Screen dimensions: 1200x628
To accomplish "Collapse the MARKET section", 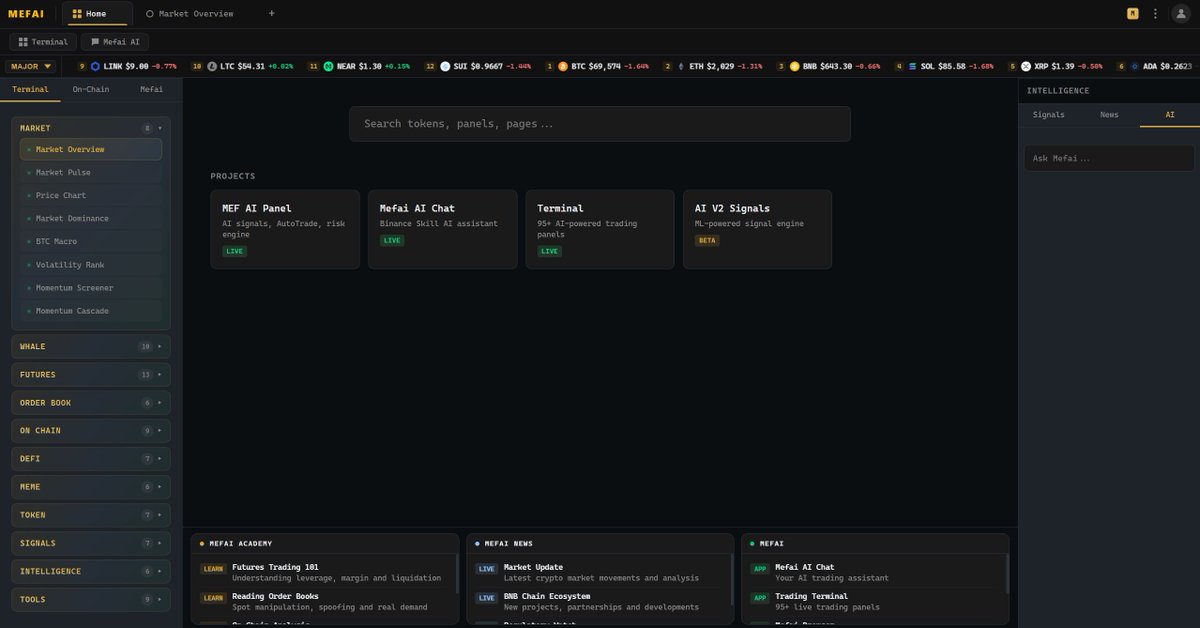I will (x=91, y=128).
